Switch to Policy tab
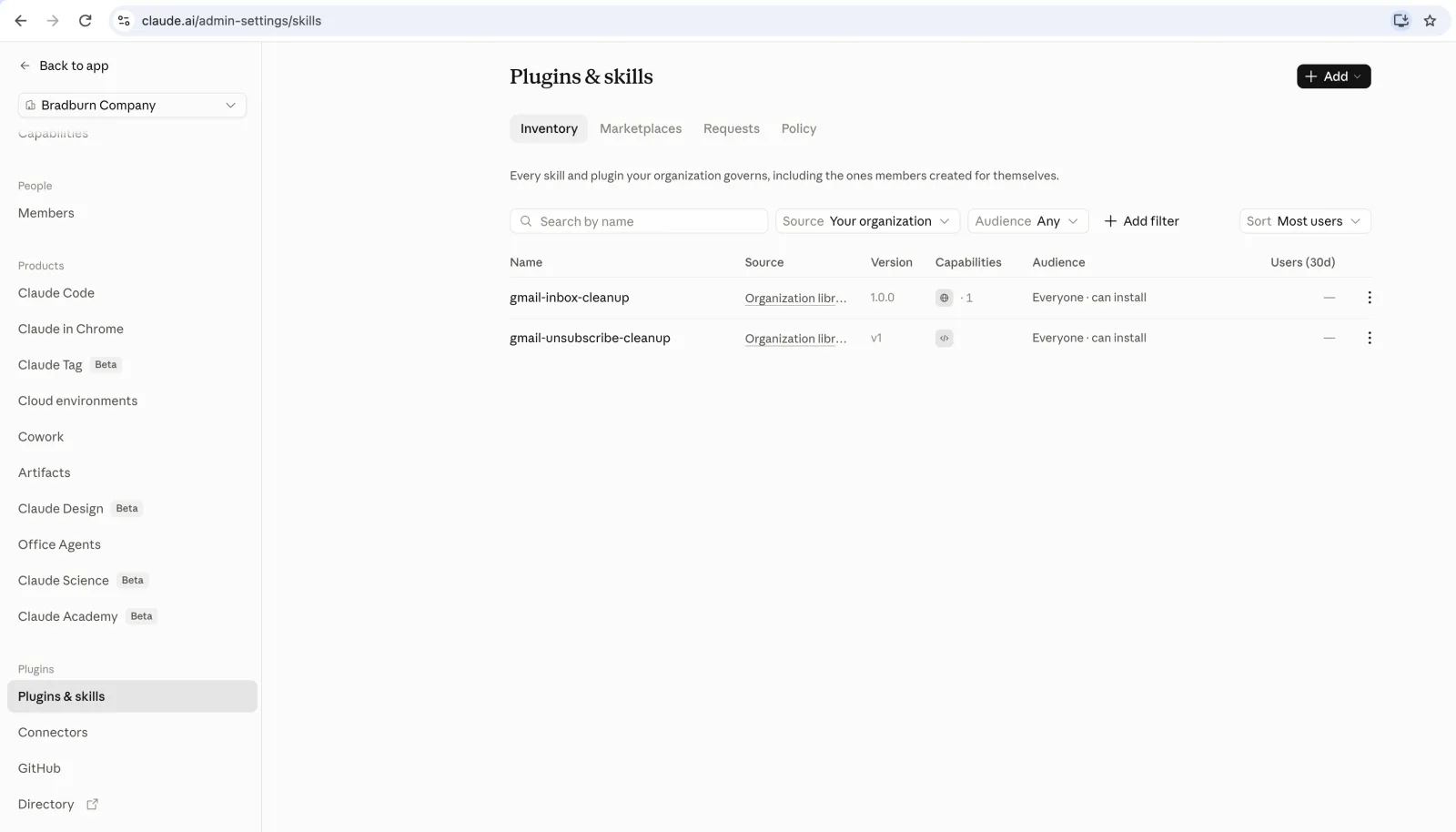The height and width of the screenshot is (832, 1456). click(799, 128)
